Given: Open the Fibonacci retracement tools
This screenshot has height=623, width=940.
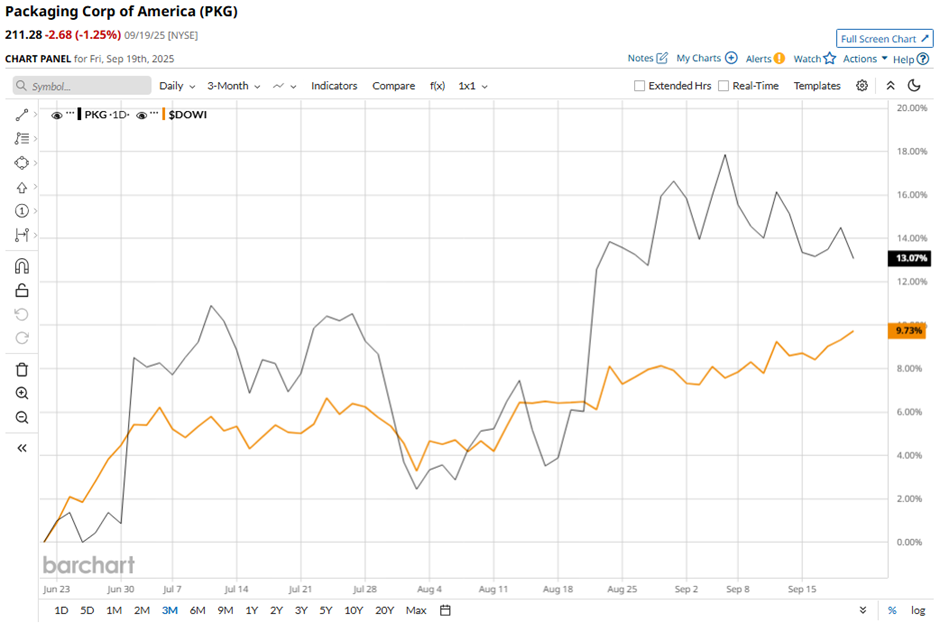Looking at the screenshot, I should click(22, 139).
